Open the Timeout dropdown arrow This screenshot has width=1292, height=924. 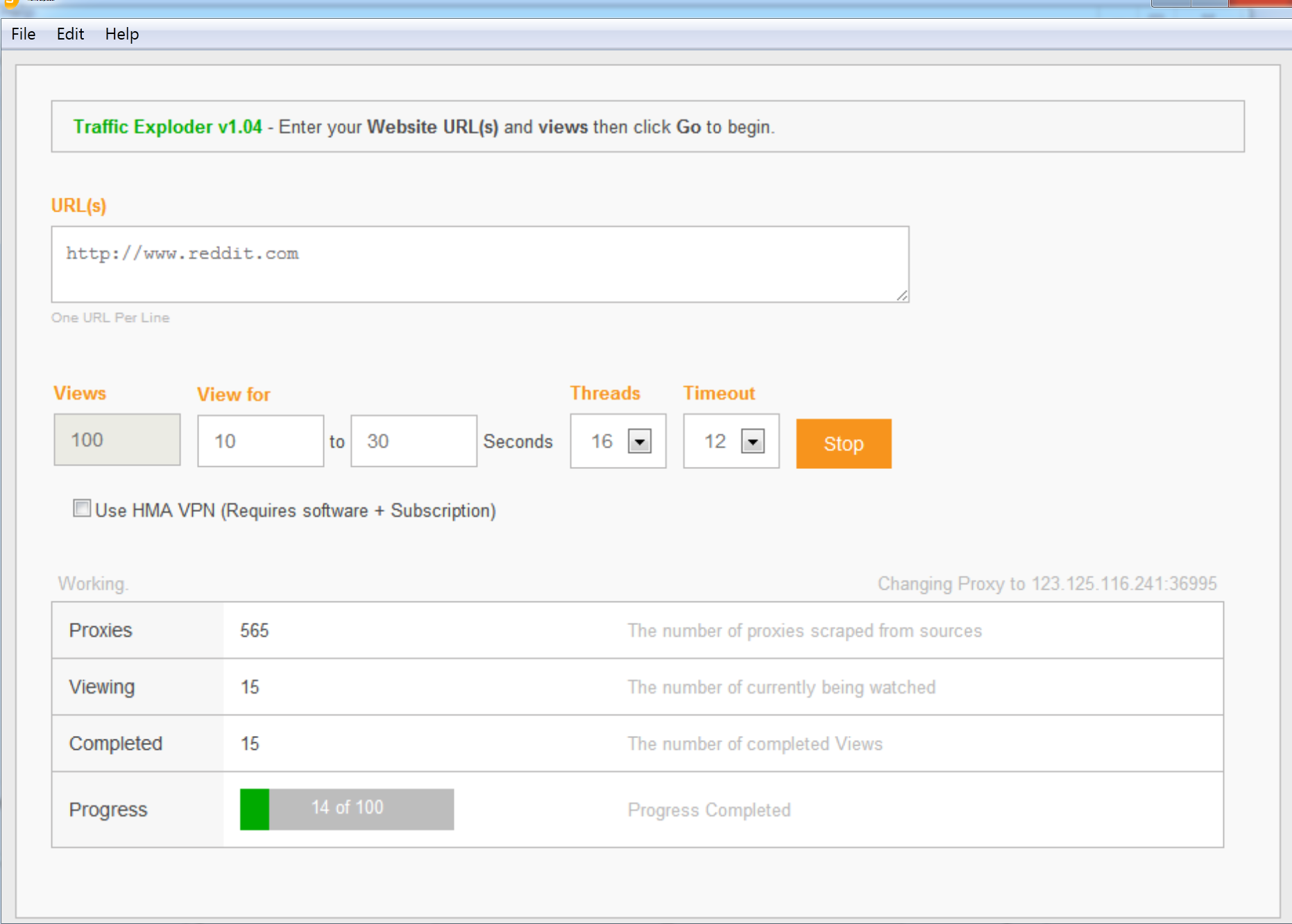pyautogui.click(x=754, y=441)
